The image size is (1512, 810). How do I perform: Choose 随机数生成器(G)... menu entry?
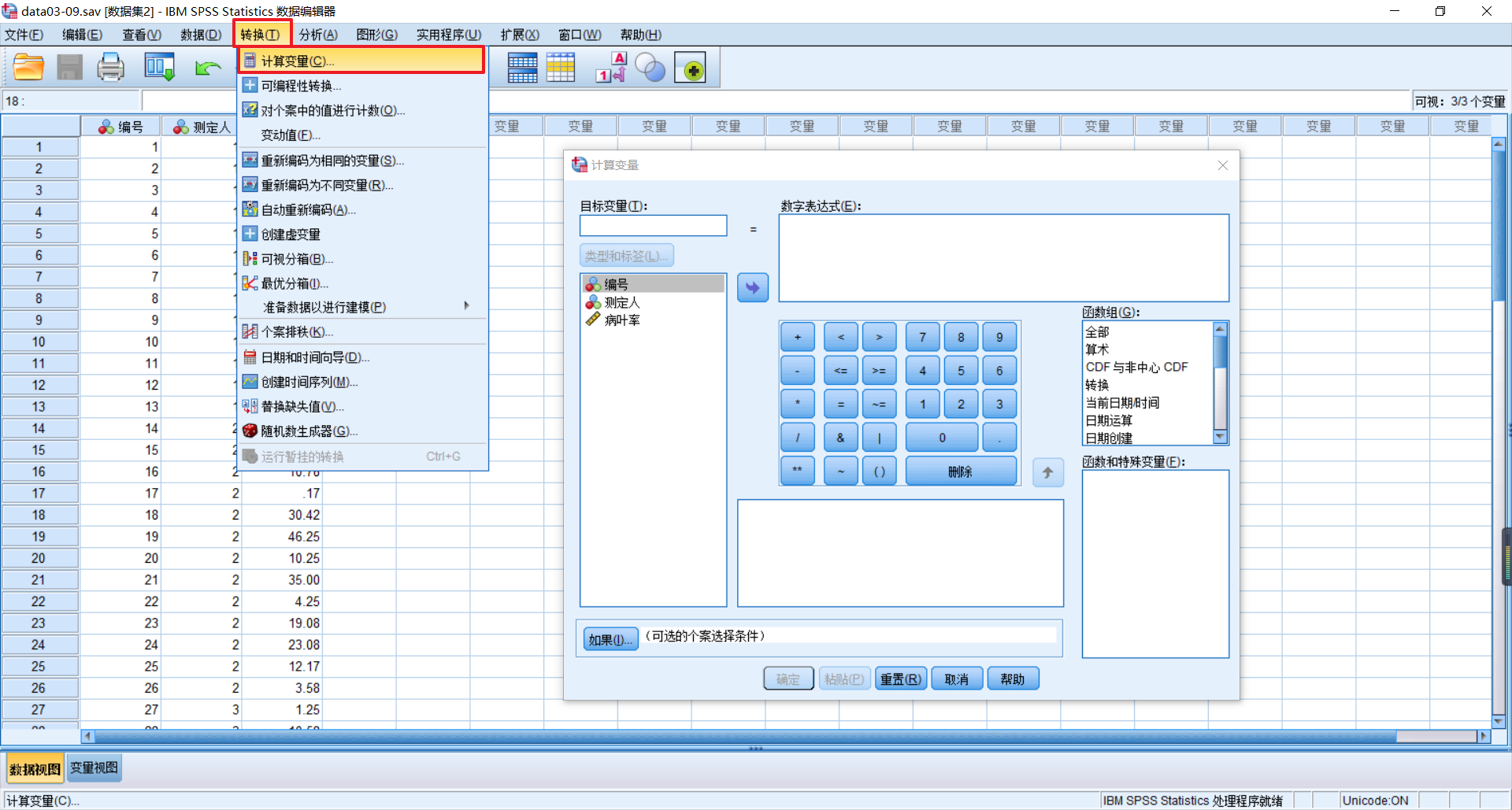point(363,431)
